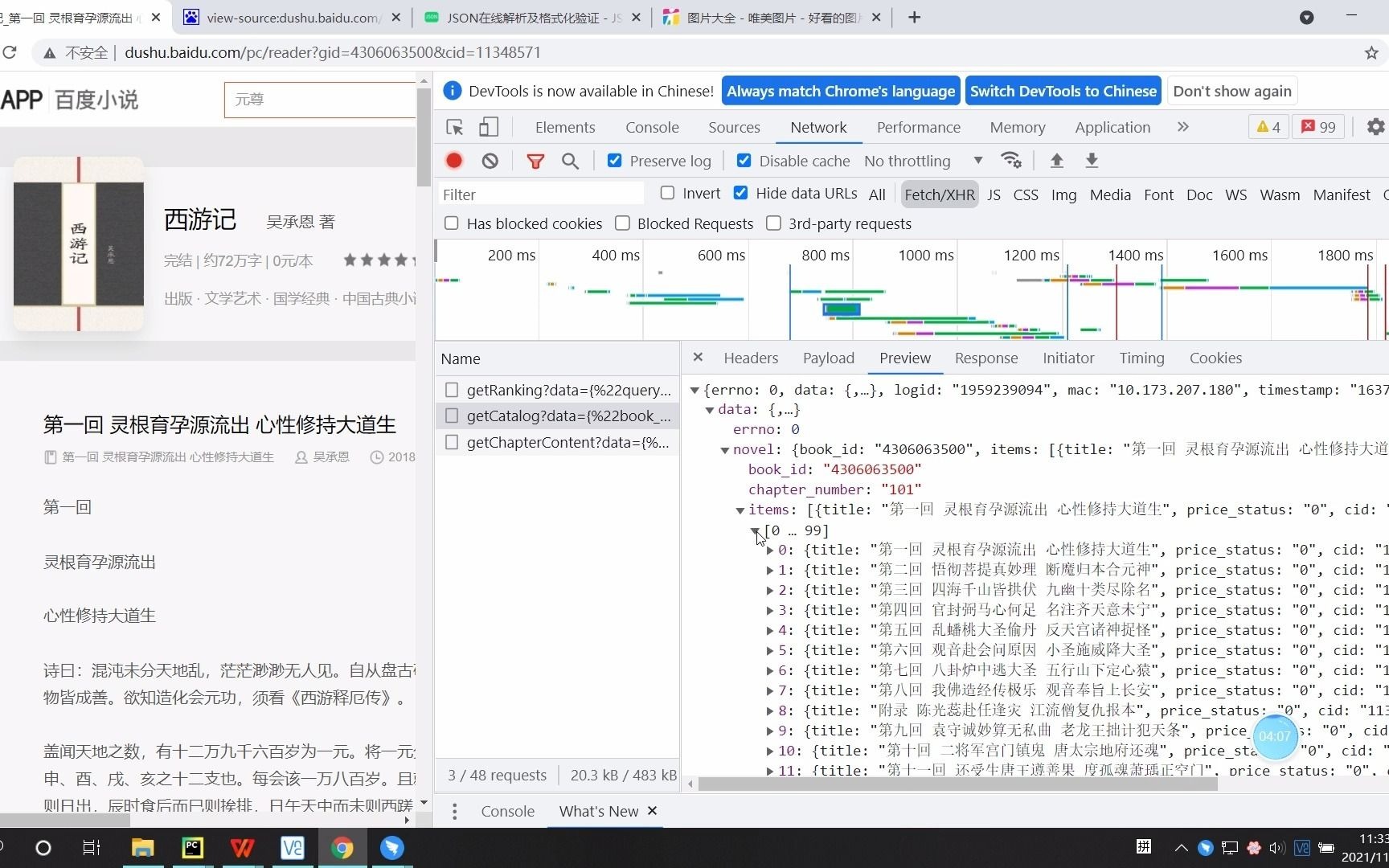Import HAR file upload icon
Viewport: 1389px width, 868px height.
1057,161
